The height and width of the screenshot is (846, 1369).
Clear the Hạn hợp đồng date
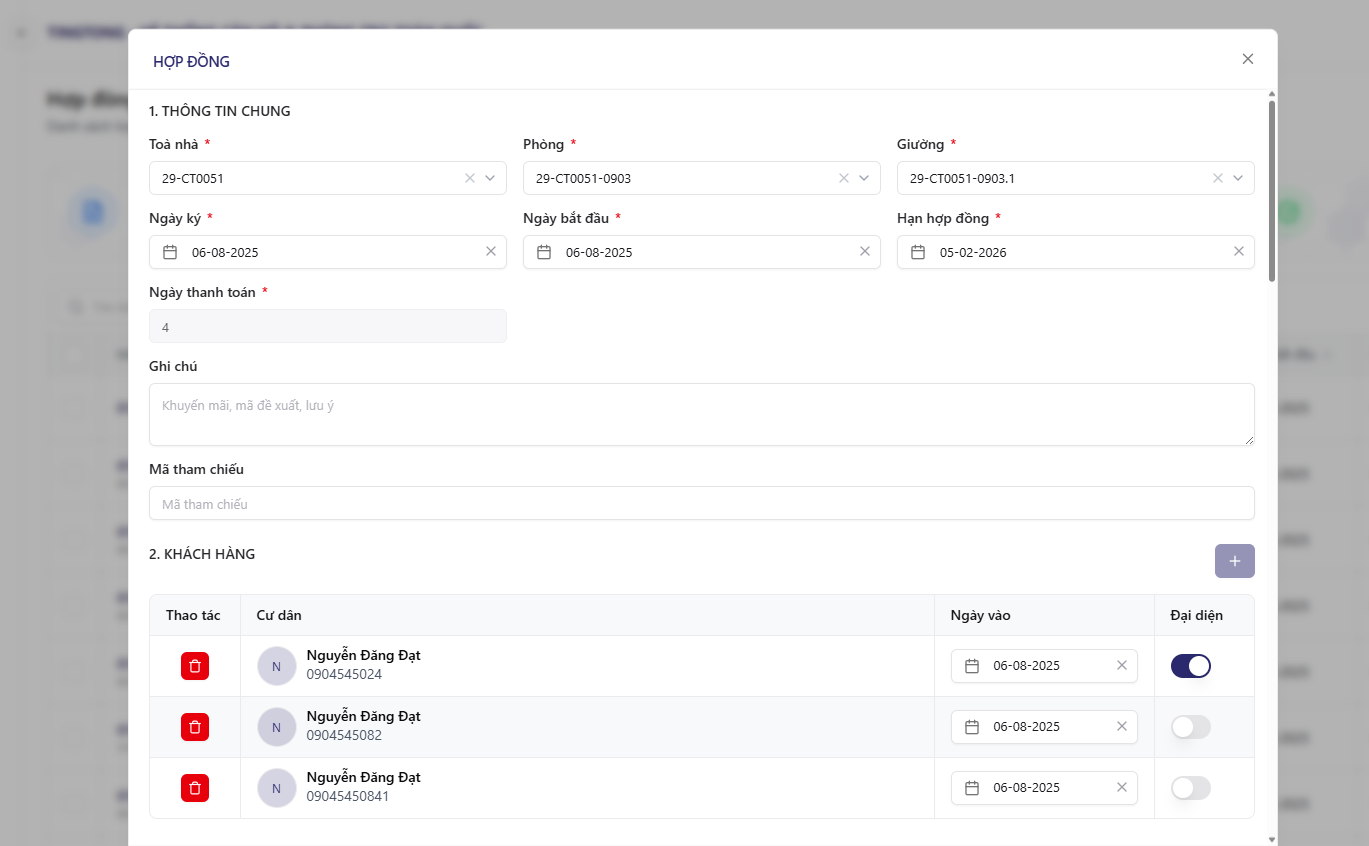(x=1239, y=252)
